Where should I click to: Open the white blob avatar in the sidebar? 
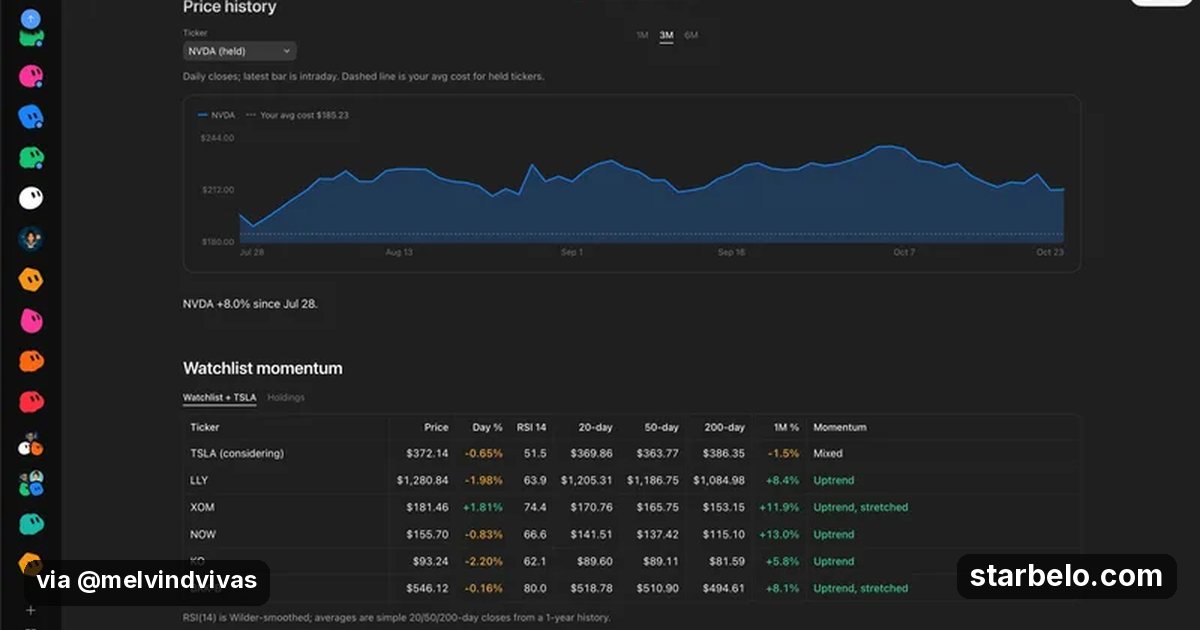[x=31, y=198]
